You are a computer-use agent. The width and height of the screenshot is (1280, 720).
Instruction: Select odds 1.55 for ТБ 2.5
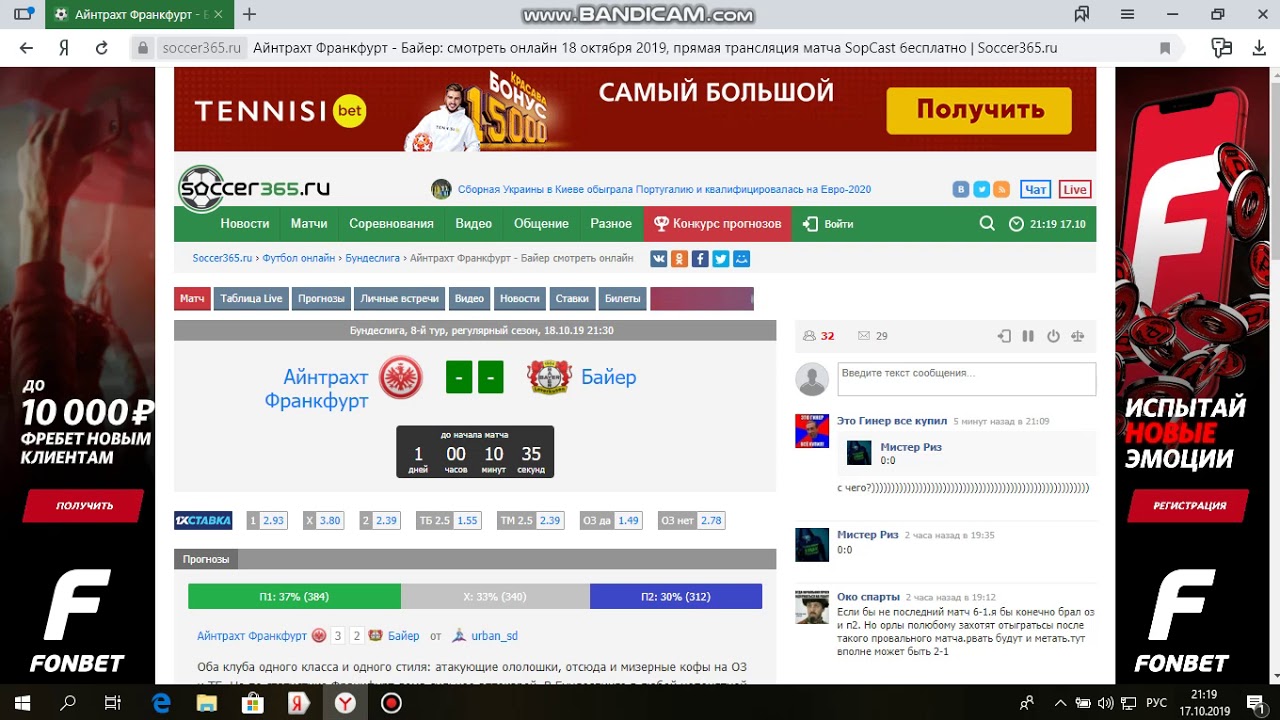467,521
